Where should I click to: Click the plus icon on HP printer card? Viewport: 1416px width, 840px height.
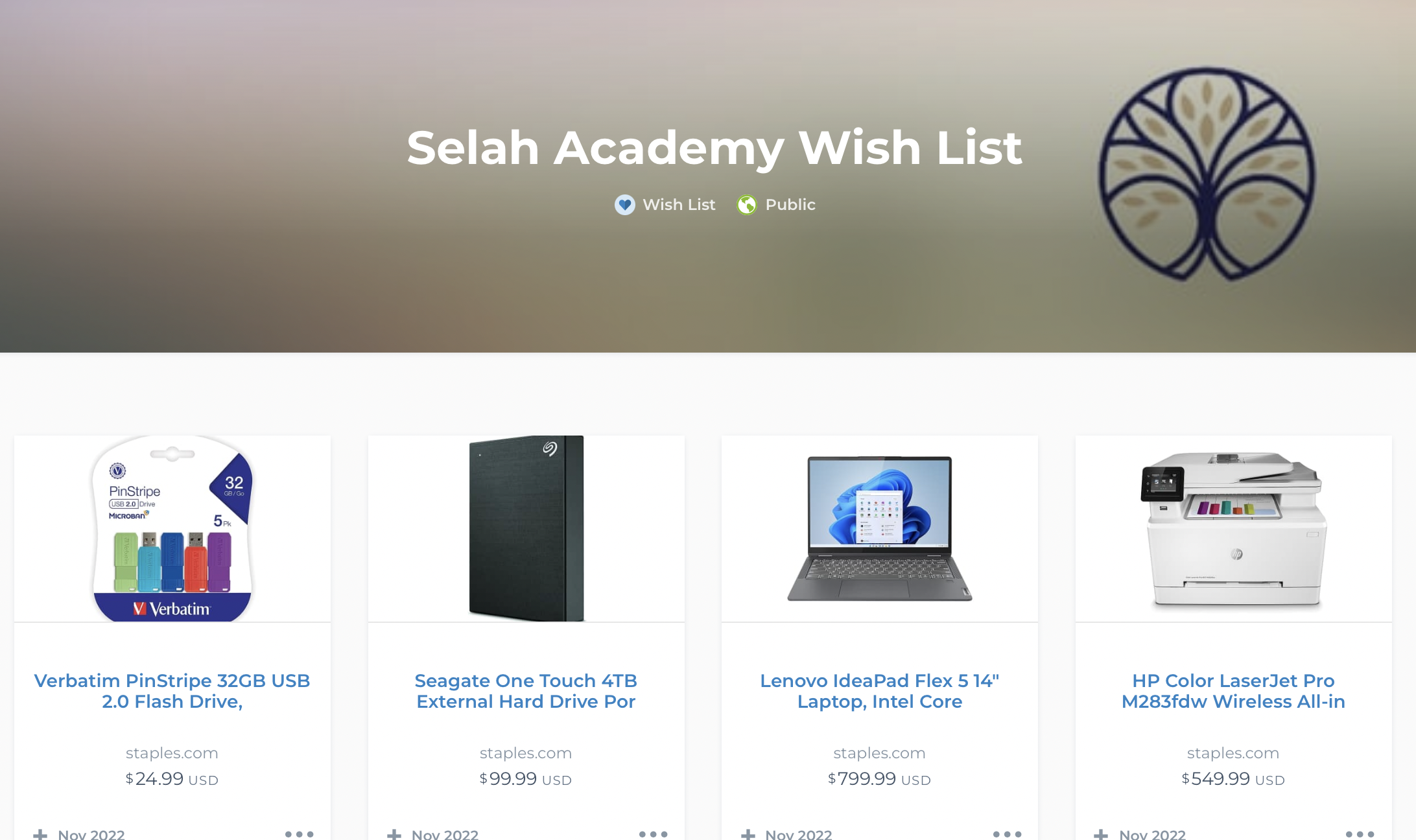[1101, 834]
